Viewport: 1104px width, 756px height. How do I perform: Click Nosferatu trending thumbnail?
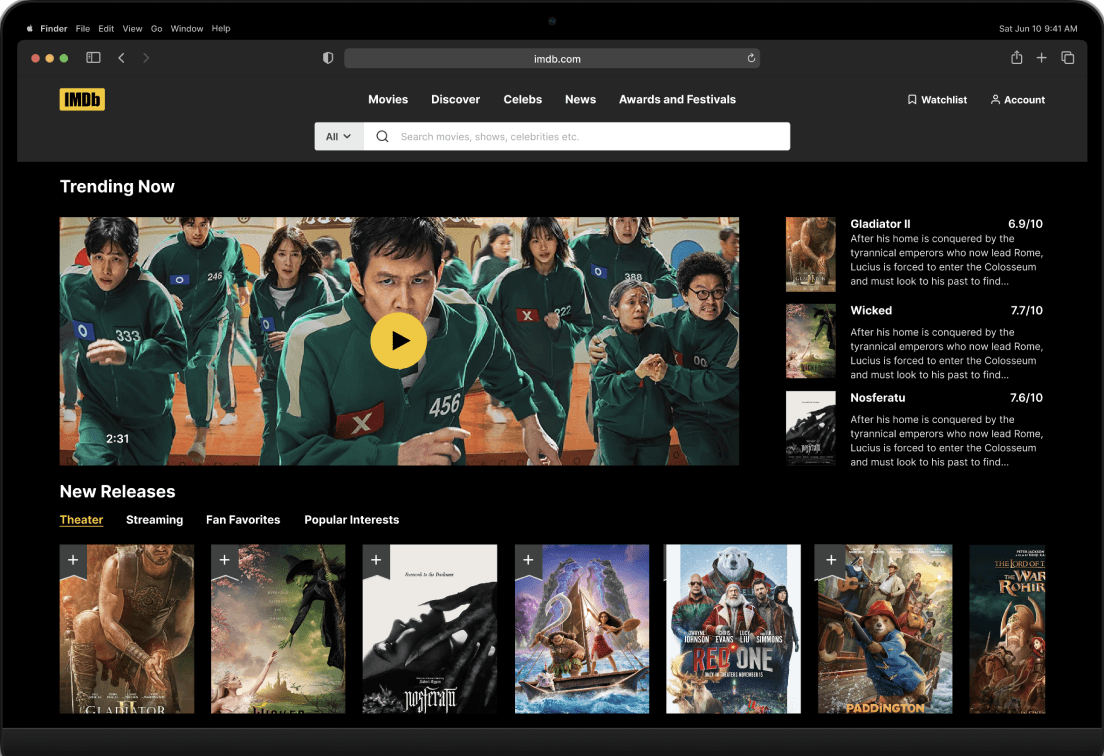[x=810, y=428]
